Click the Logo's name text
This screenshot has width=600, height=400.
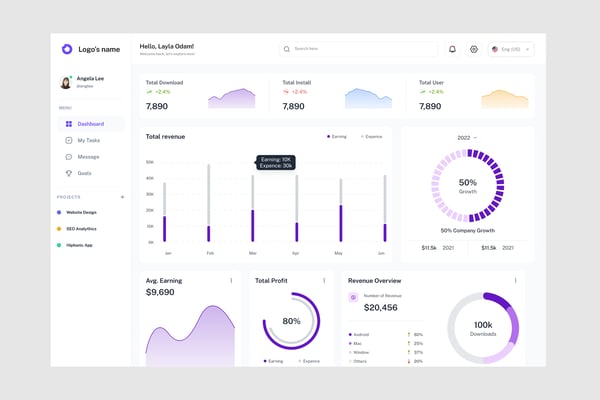pos(99,49)
